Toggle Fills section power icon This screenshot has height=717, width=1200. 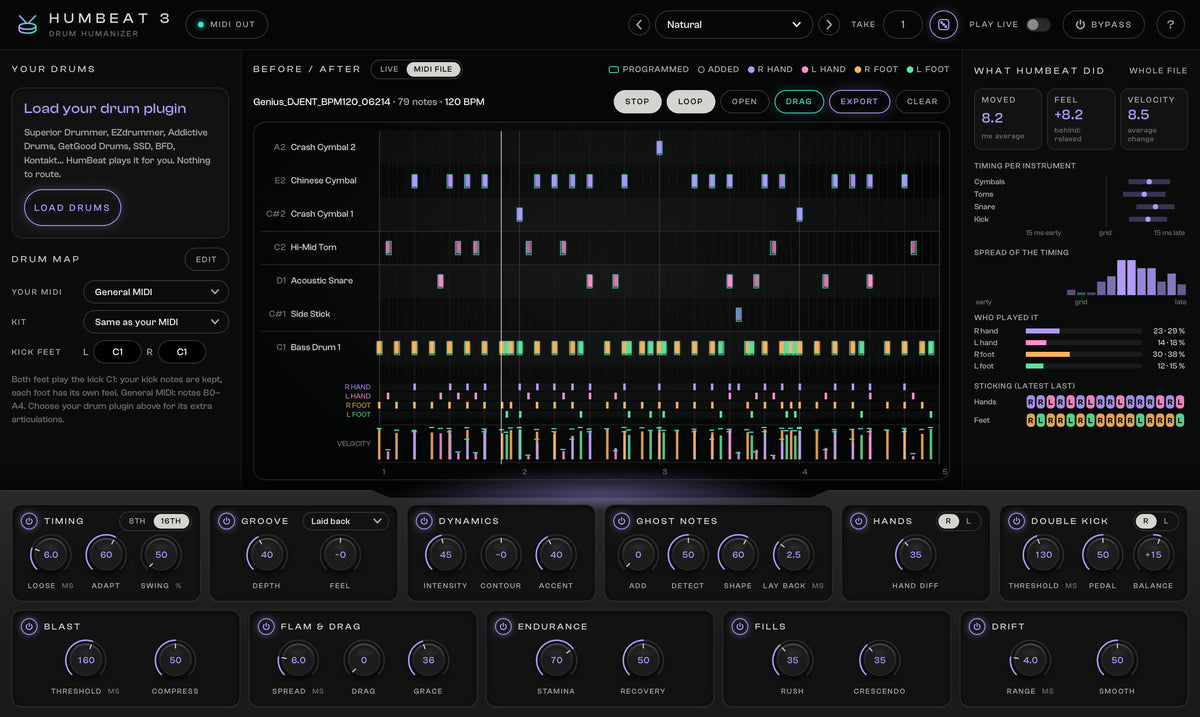tap(740, 626)
